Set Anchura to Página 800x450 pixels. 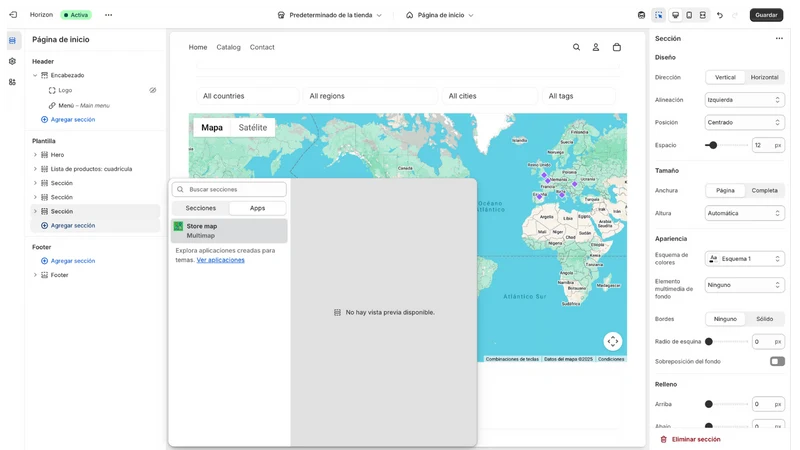(725, 190)
